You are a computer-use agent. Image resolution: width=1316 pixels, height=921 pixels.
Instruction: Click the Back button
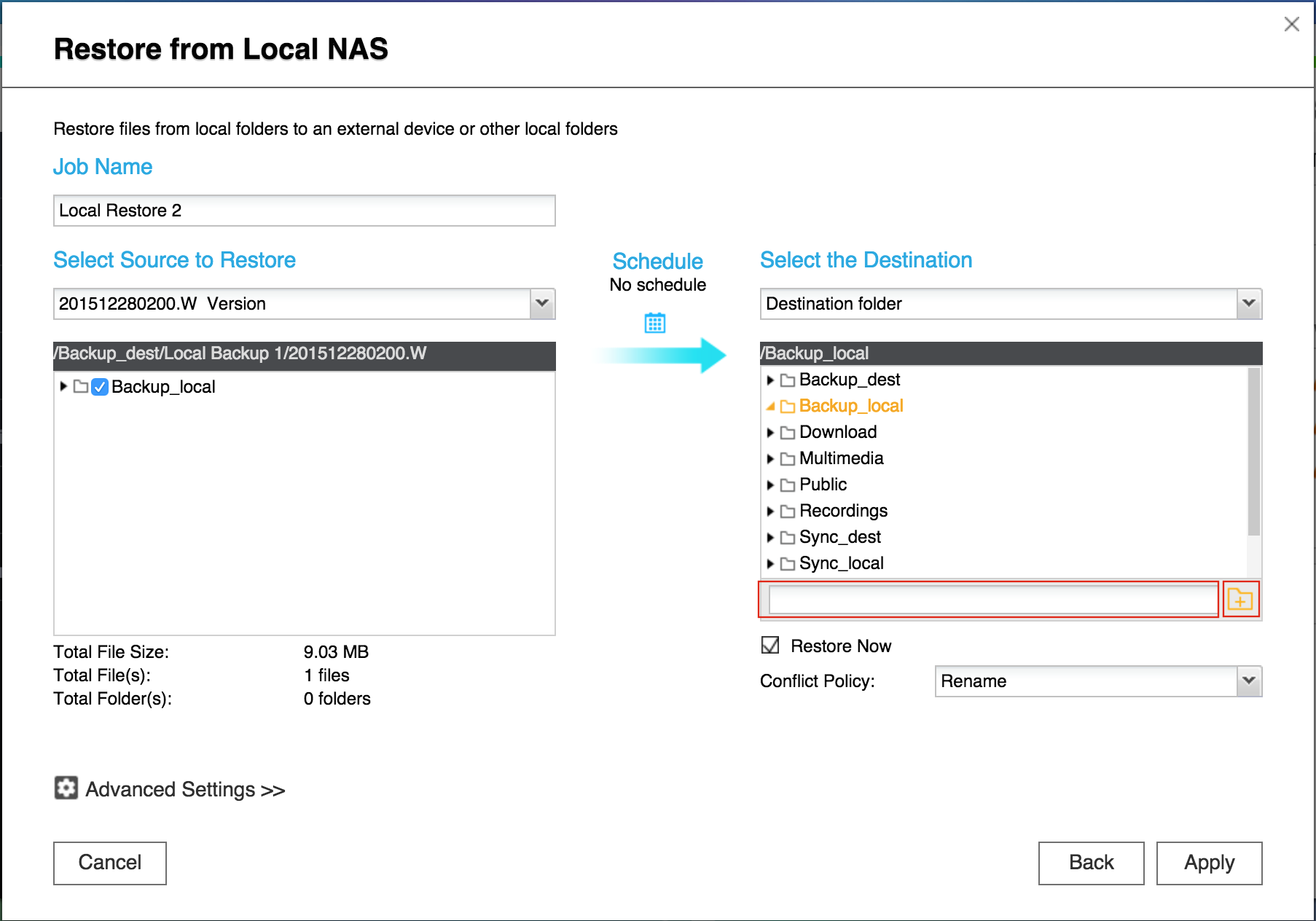pyautogui.click(x=1091, y=863)
